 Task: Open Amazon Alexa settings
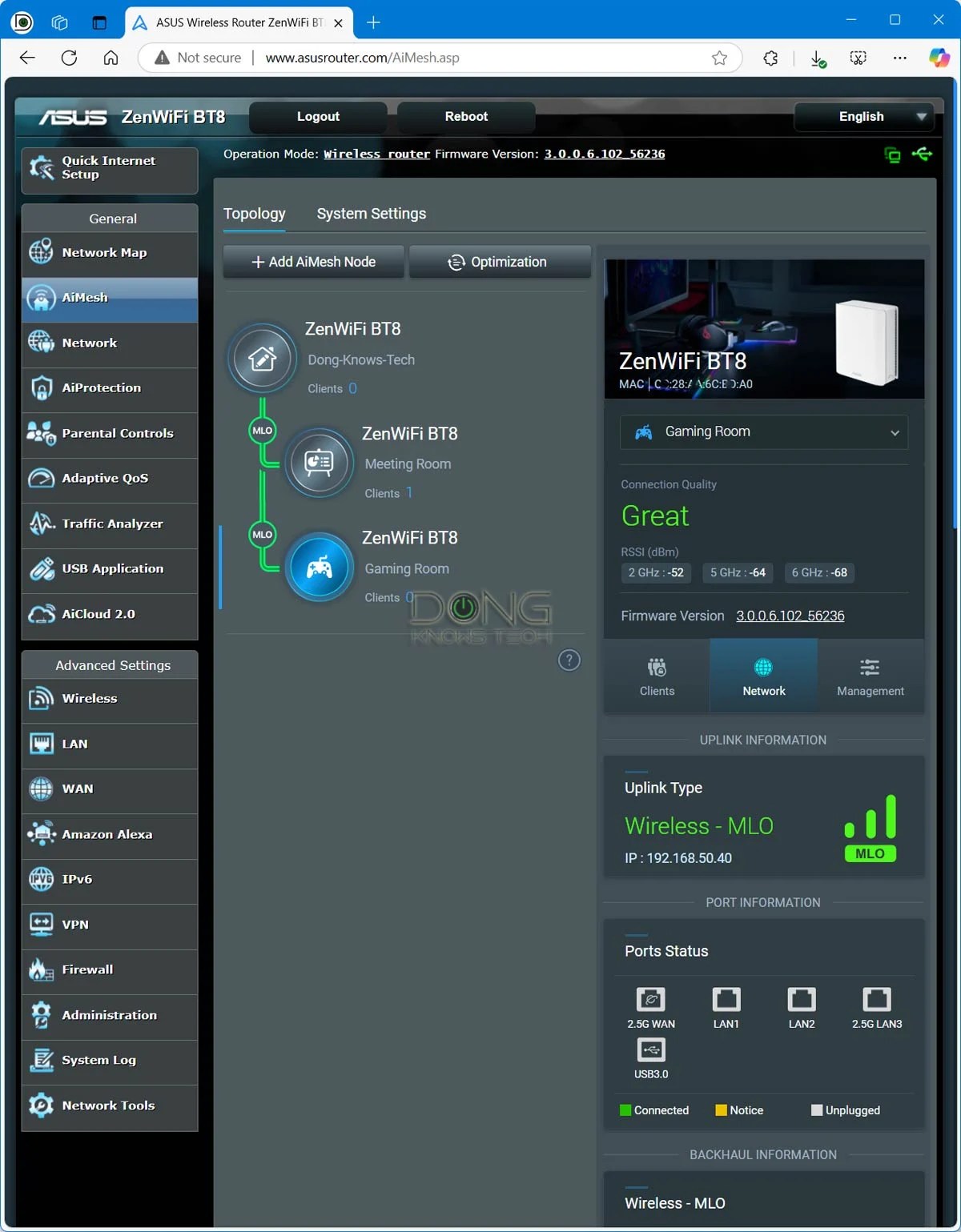110,836
